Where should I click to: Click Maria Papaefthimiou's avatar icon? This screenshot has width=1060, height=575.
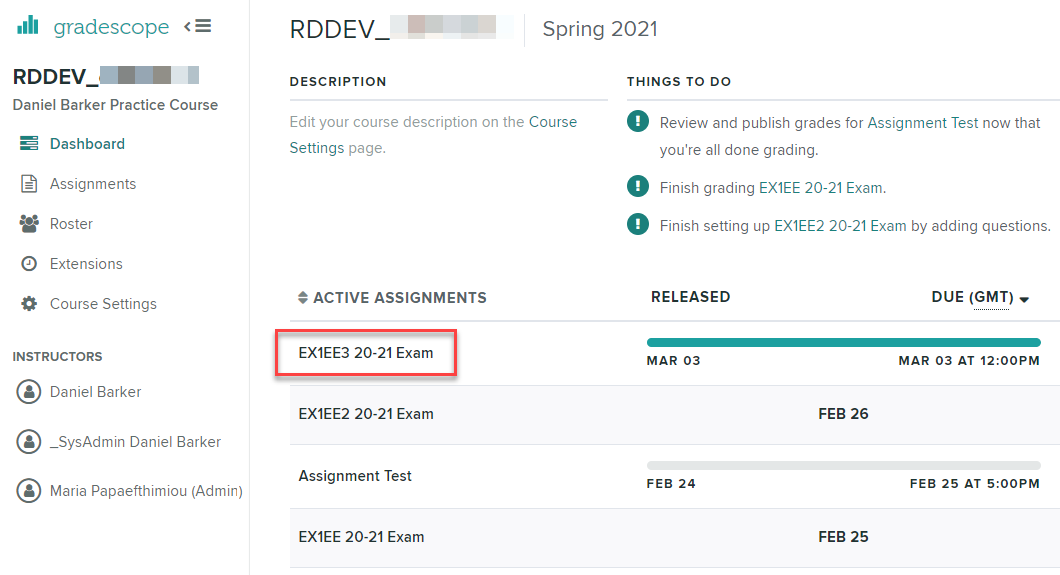(29, 491)
